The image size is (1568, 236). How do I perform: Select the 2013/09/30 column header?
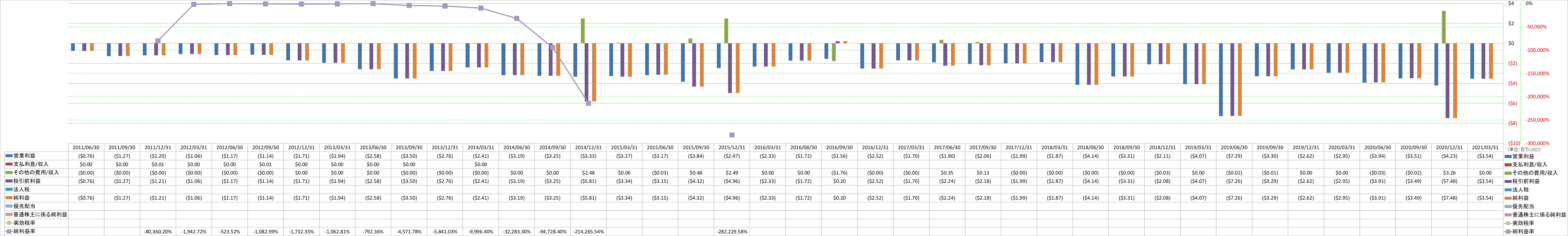pyautogui.click(x=409, y=148)
